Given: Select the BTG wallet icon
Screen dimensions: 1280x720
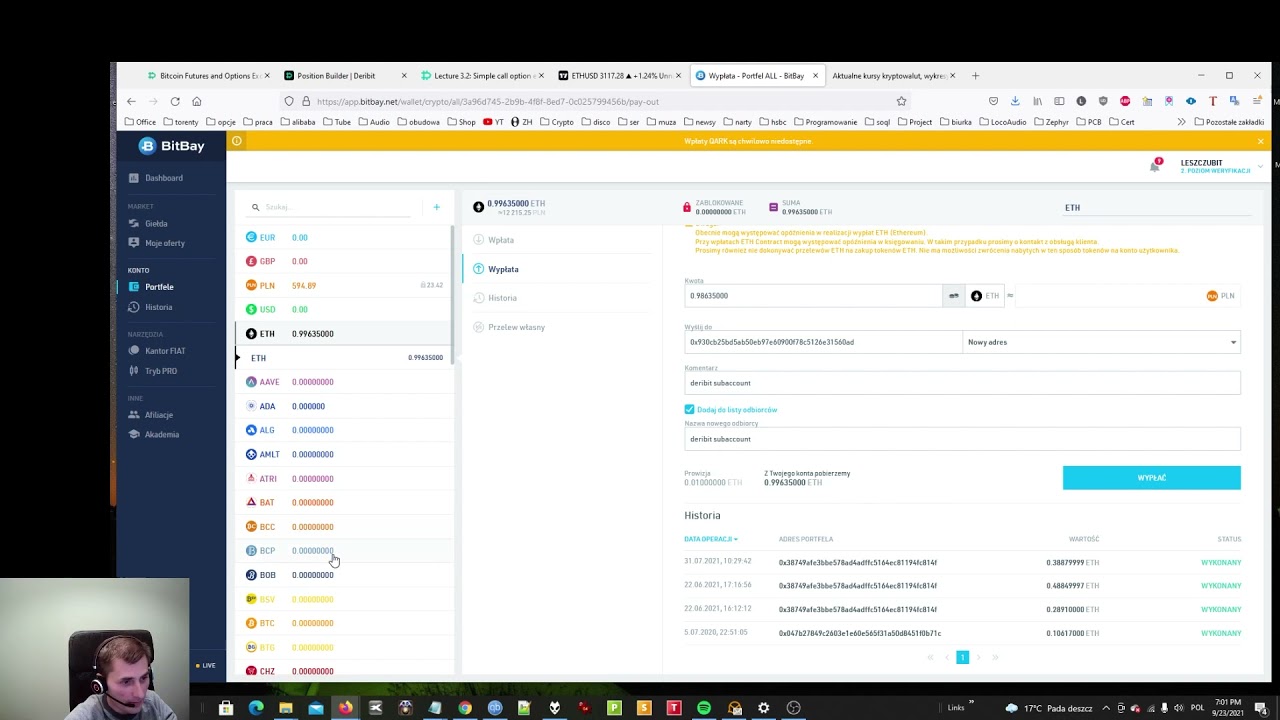Looking at the screenshot, I should (251, 647).
